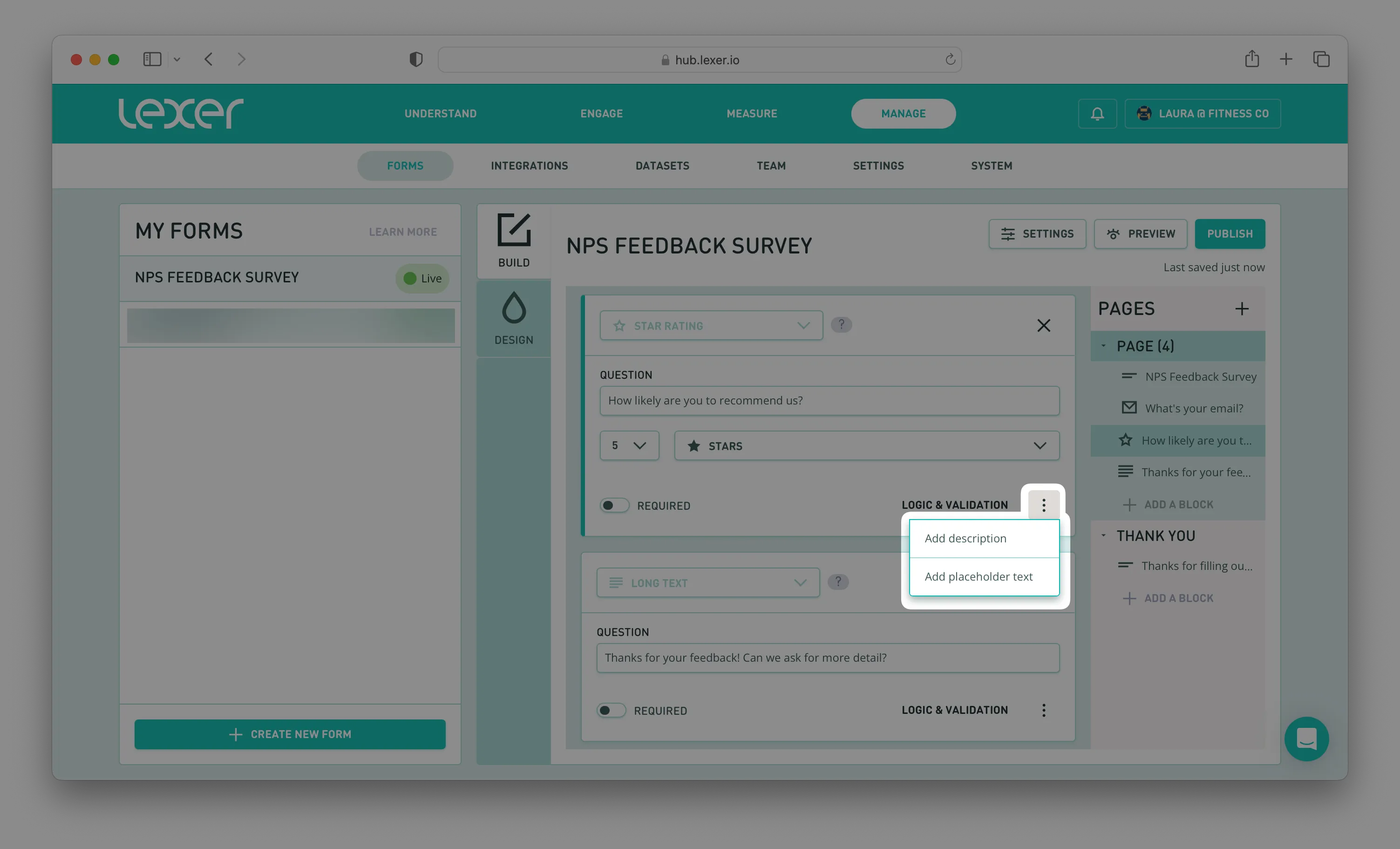
Task: Toggle Required on Star Rating question
Action: [x=614, y=506]
